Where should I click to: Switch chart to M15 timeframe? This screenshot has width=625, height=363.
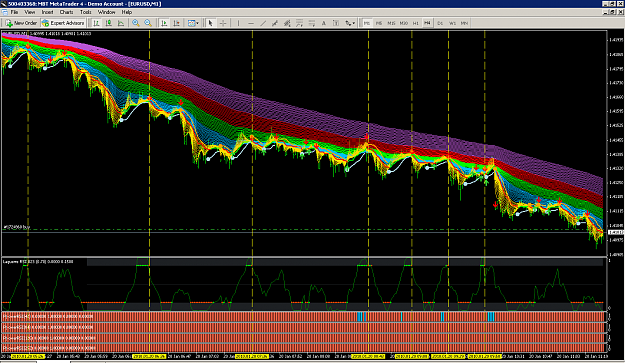391,23
